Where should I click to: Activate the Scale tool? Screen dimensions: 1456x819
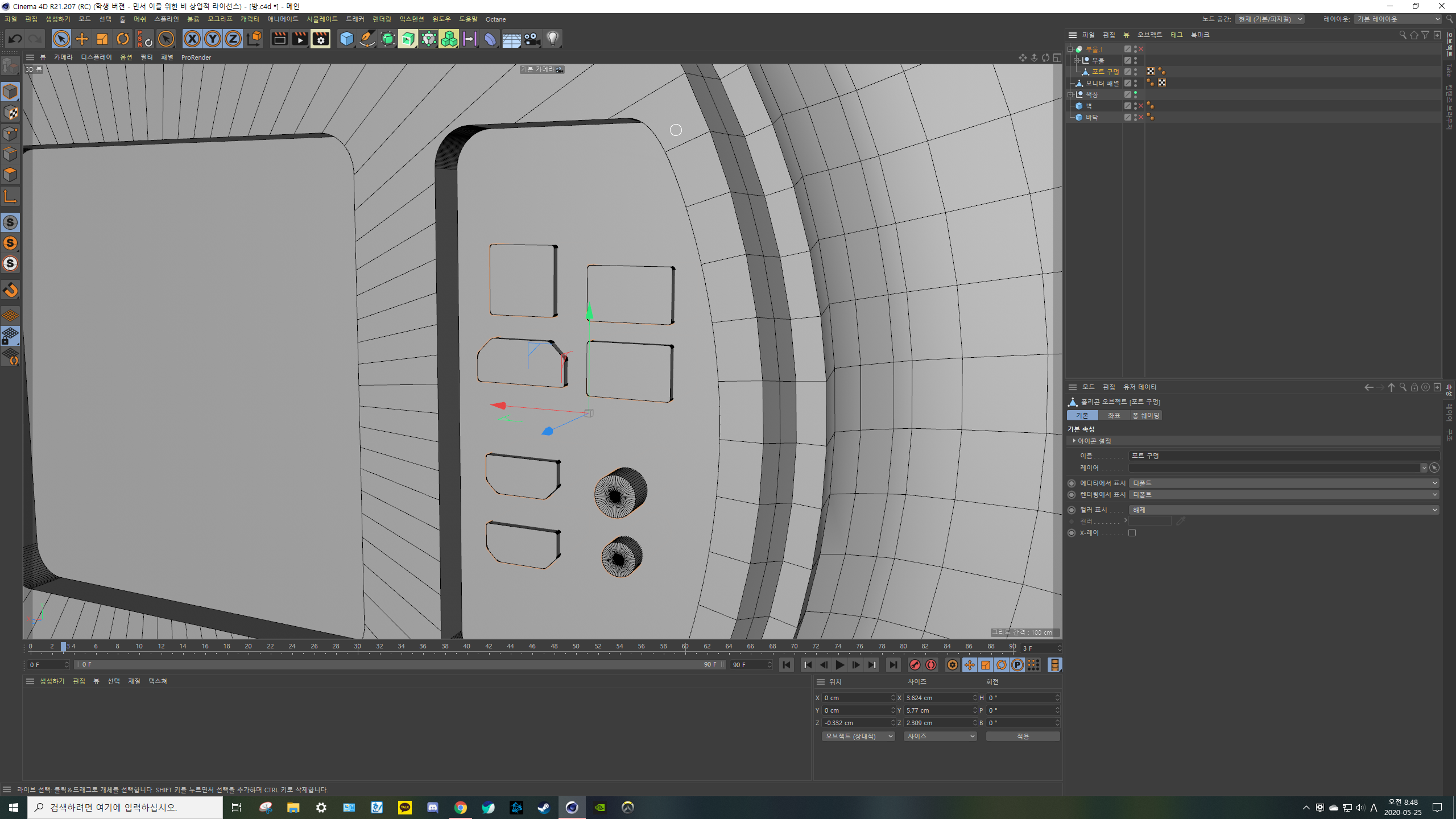tap(102, 39)
